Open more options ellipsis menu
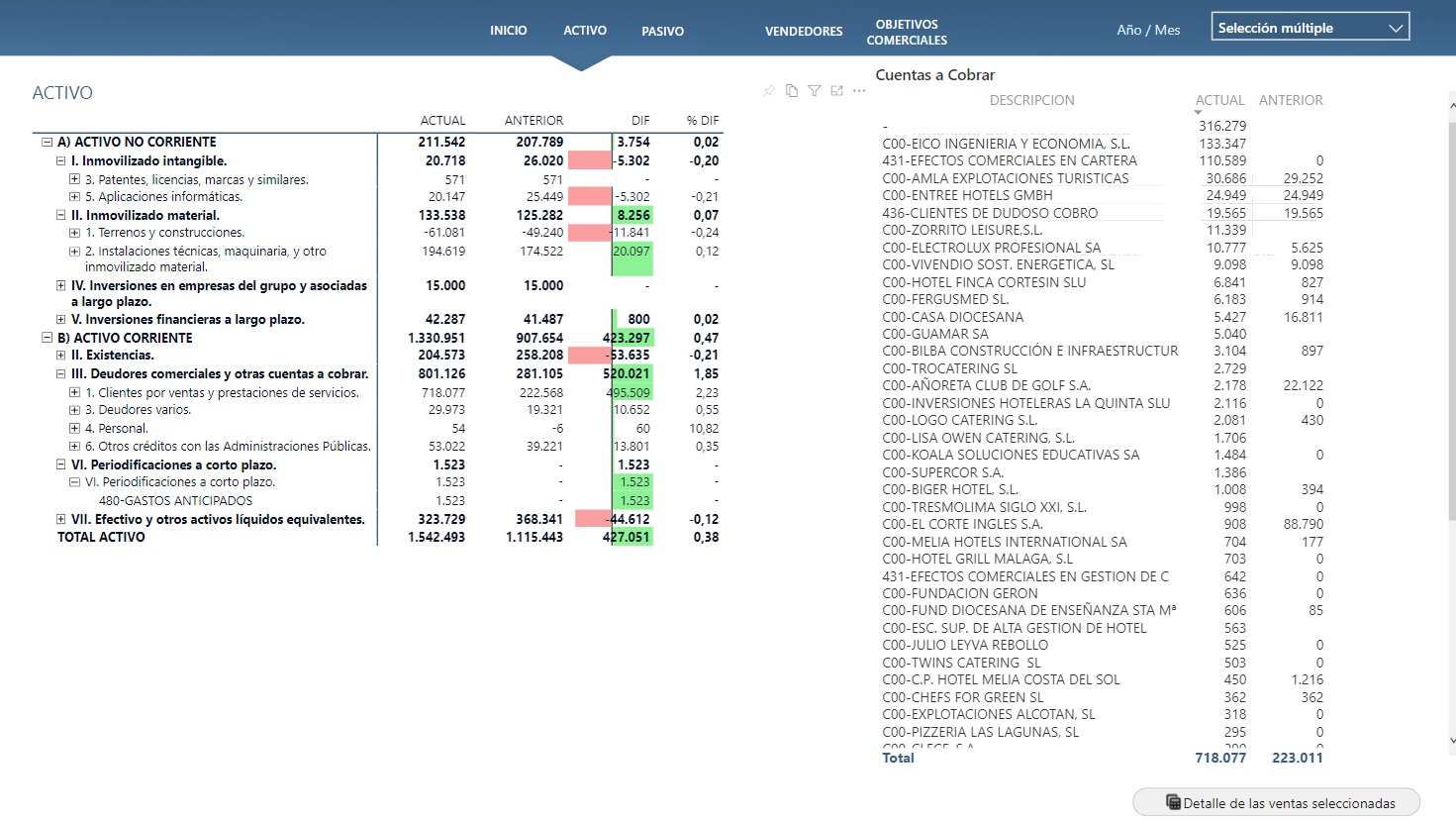Viewport: 1456px width, 824px height. (859, 91)
